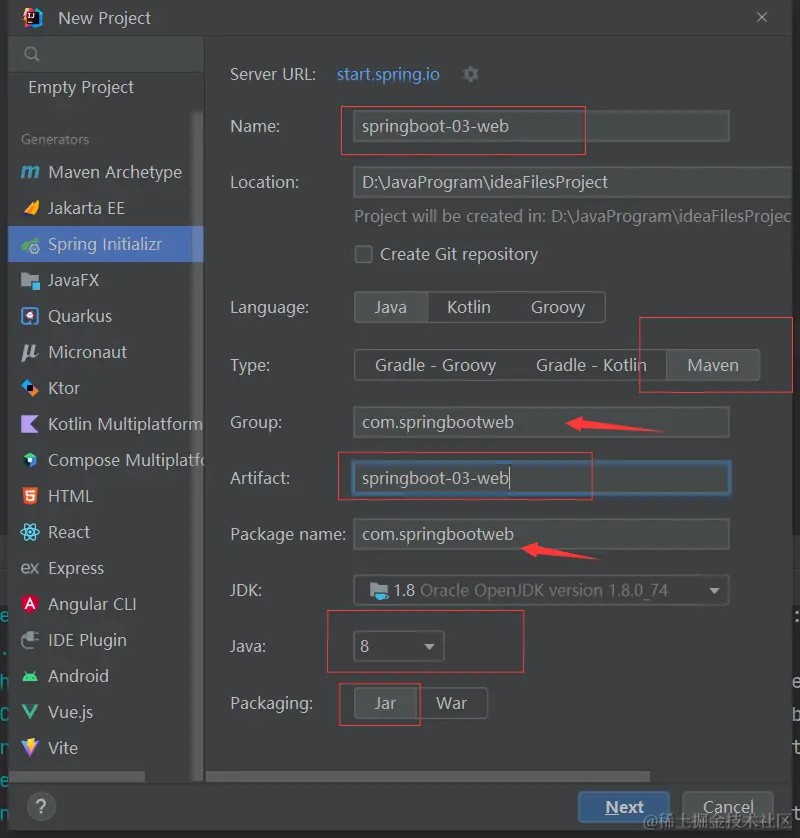Screen dimensions: 800x838
Task: Close the New Project dialog
Action: pyautogui.click(x=762, y=18)
